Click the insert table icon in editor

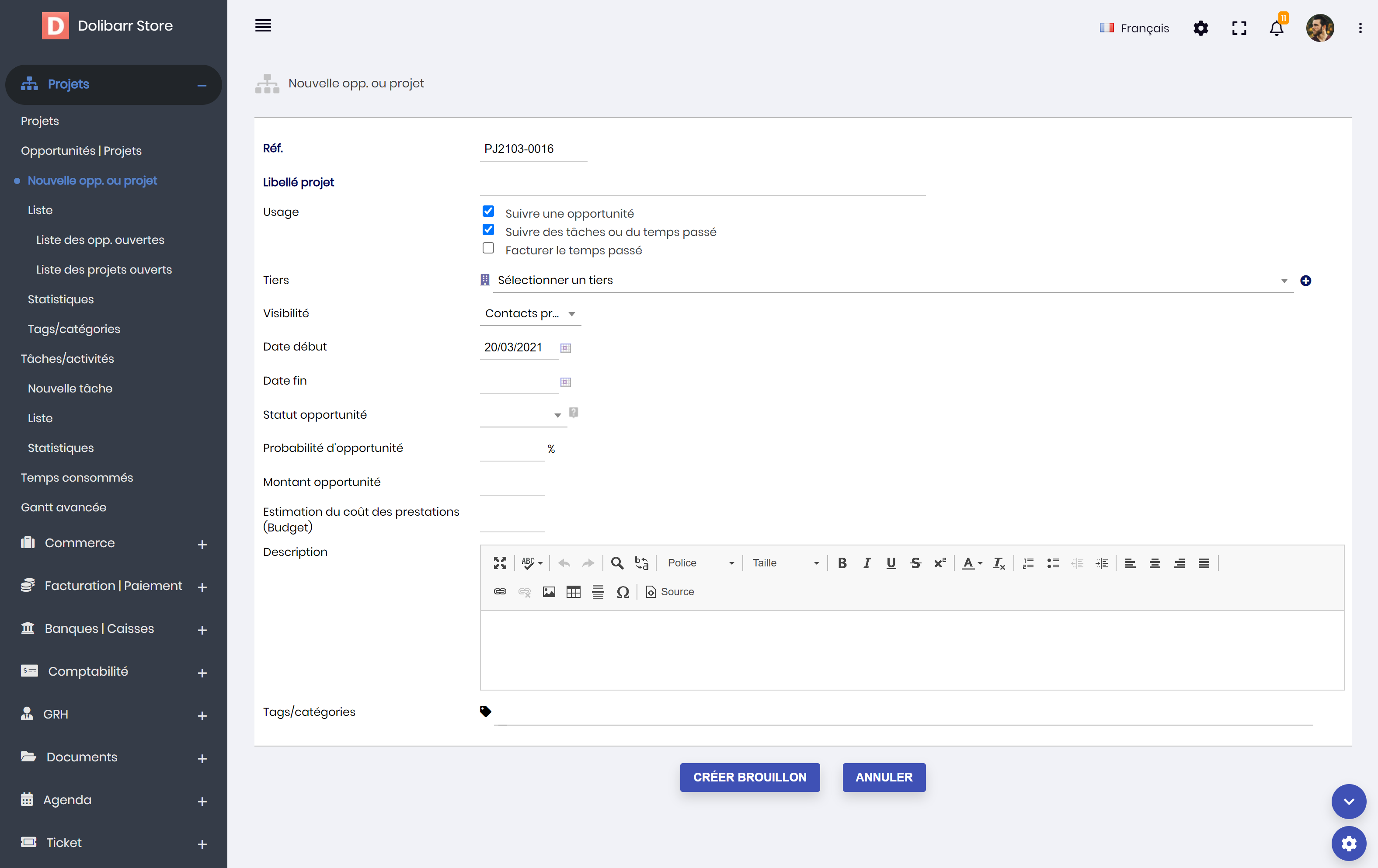573,592
